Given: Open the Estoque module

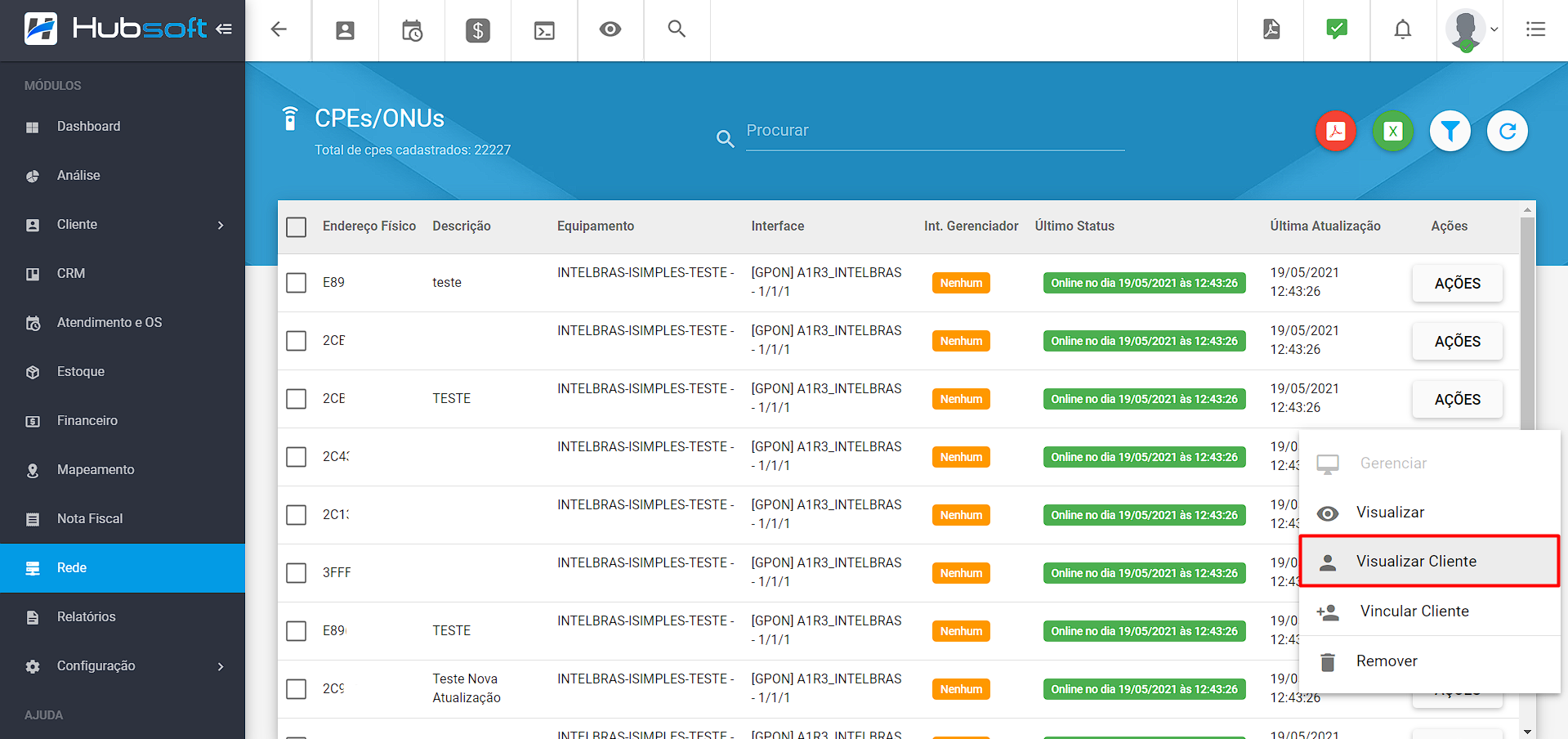Looking at the screenshot, I should 123,372.
